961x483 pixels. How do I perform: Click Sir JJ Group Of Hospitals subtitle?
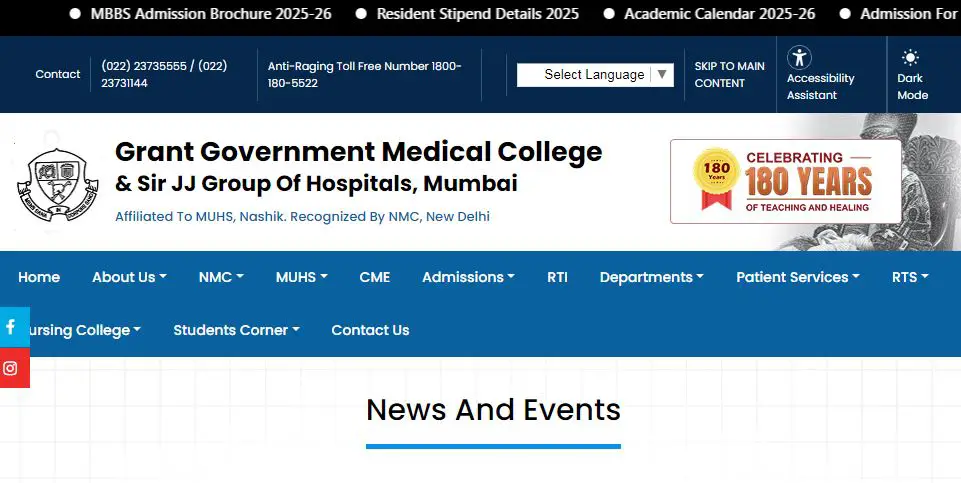[x=316, y=183]
